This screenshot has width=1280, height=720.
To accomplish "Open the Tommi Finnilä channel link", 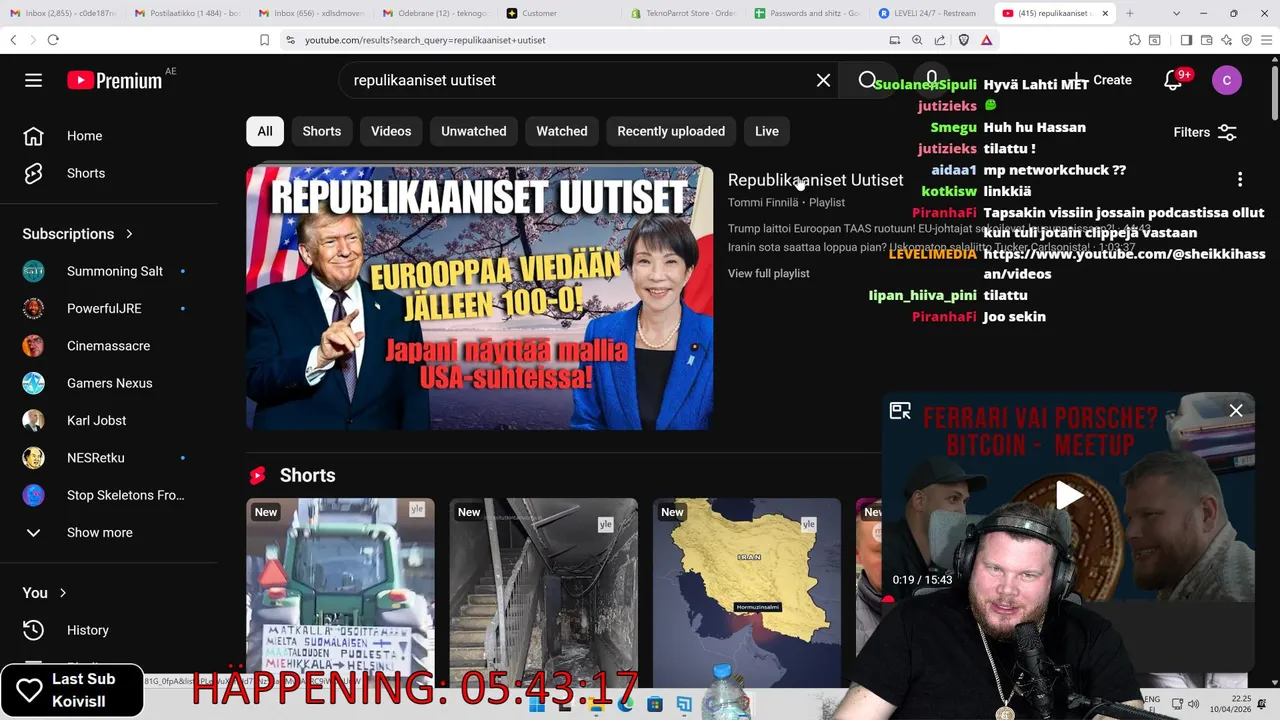I will (x=763, y=202).
